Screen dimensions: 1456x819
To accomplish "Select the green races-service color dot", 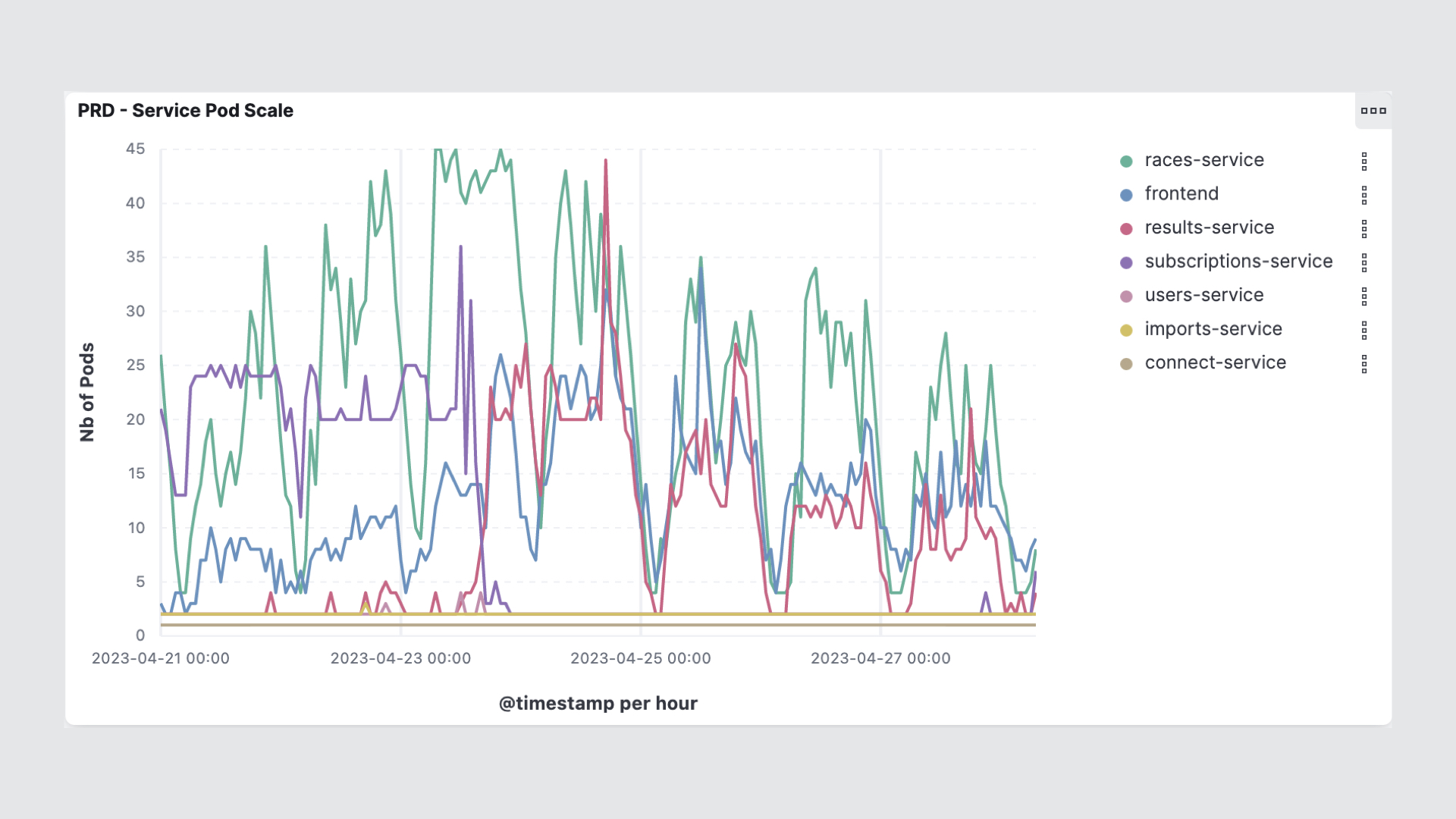I will tap(1126, 161).
